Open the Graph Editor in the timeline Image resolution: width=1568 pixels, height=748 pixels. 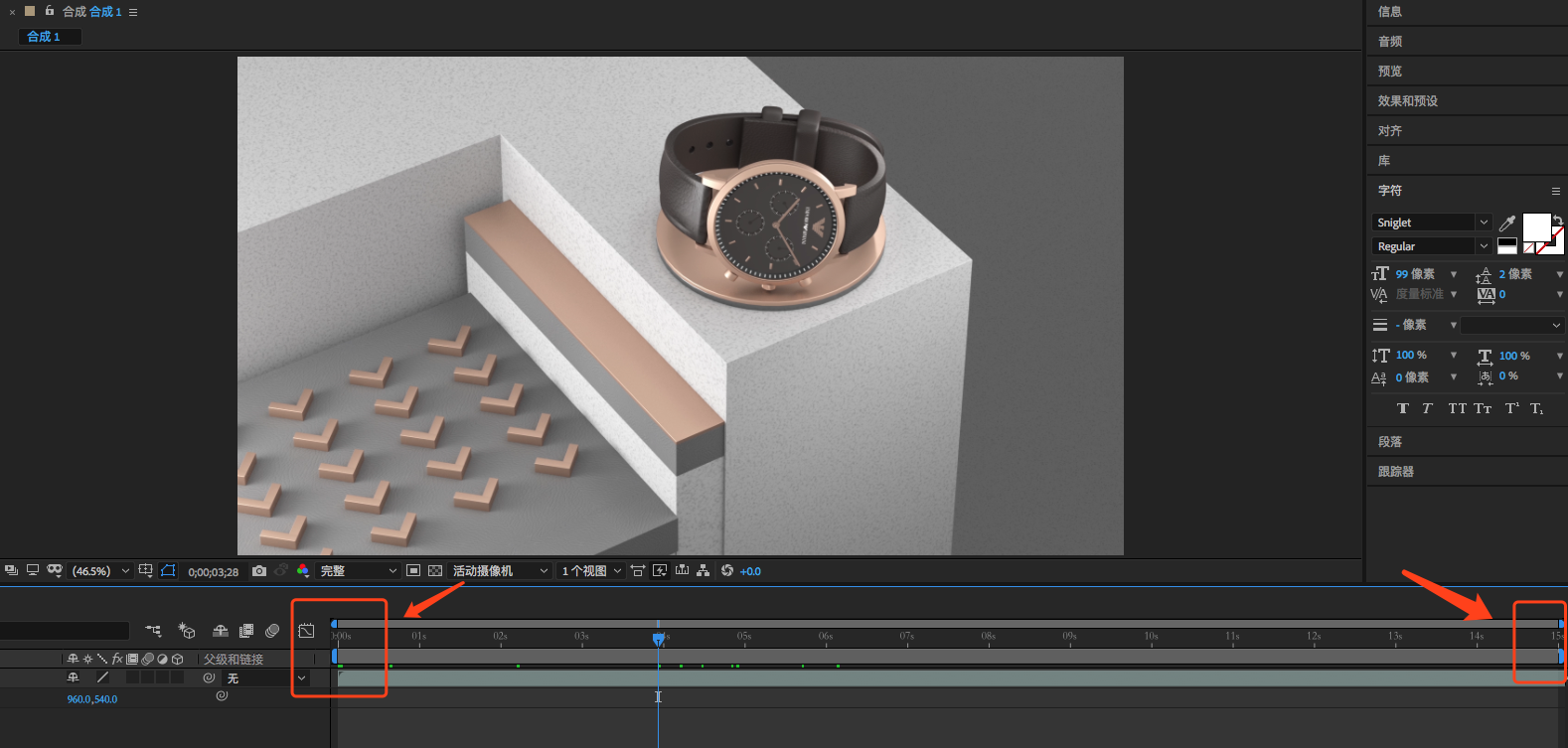click(306, 631)
